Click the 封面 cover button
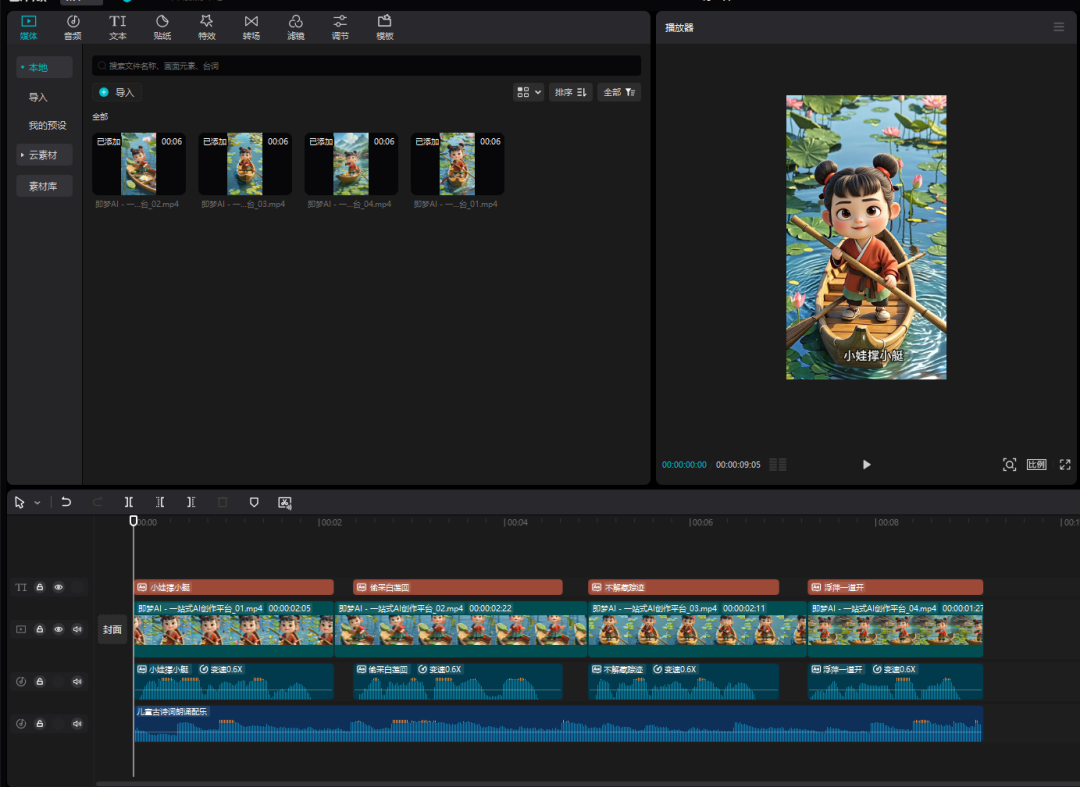 pos(112,629)
